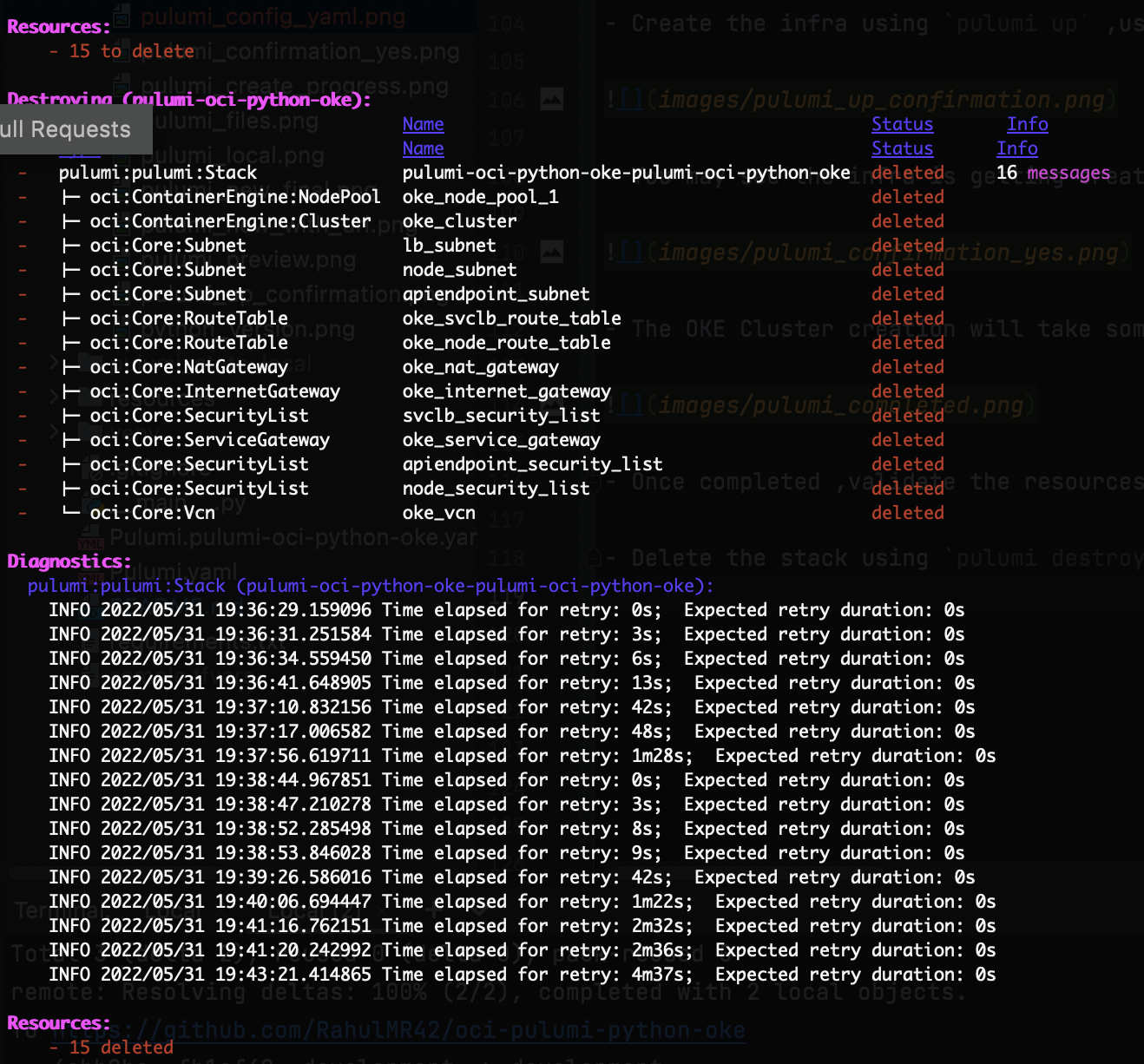Viewport: 1144px width, 1064px height.
Task: Select log line timestamped 19:41:20.242992
Action: [x=523, y=950]
